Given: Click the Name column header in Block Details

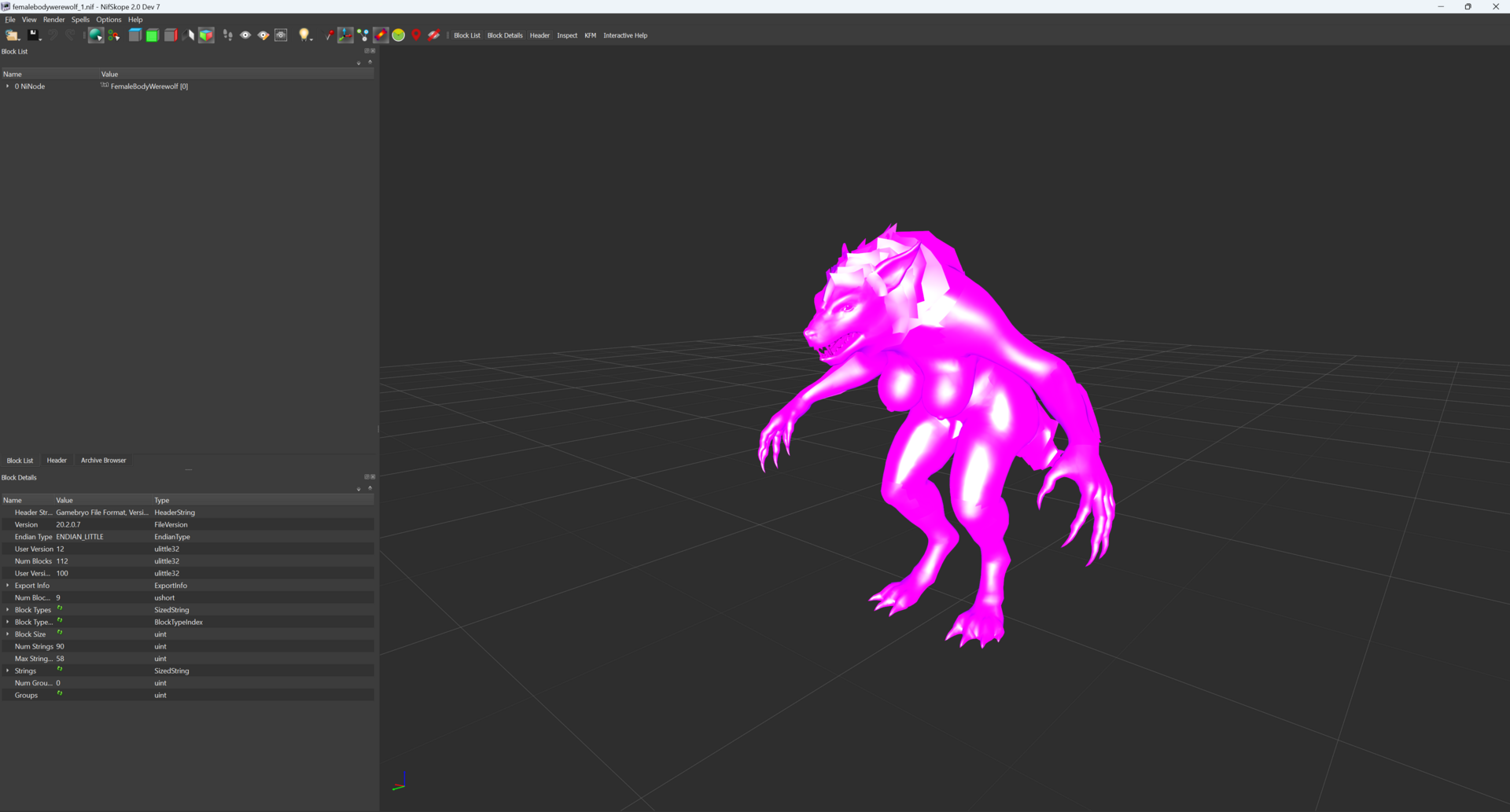Looking at the screenshot, I should 27,500.
